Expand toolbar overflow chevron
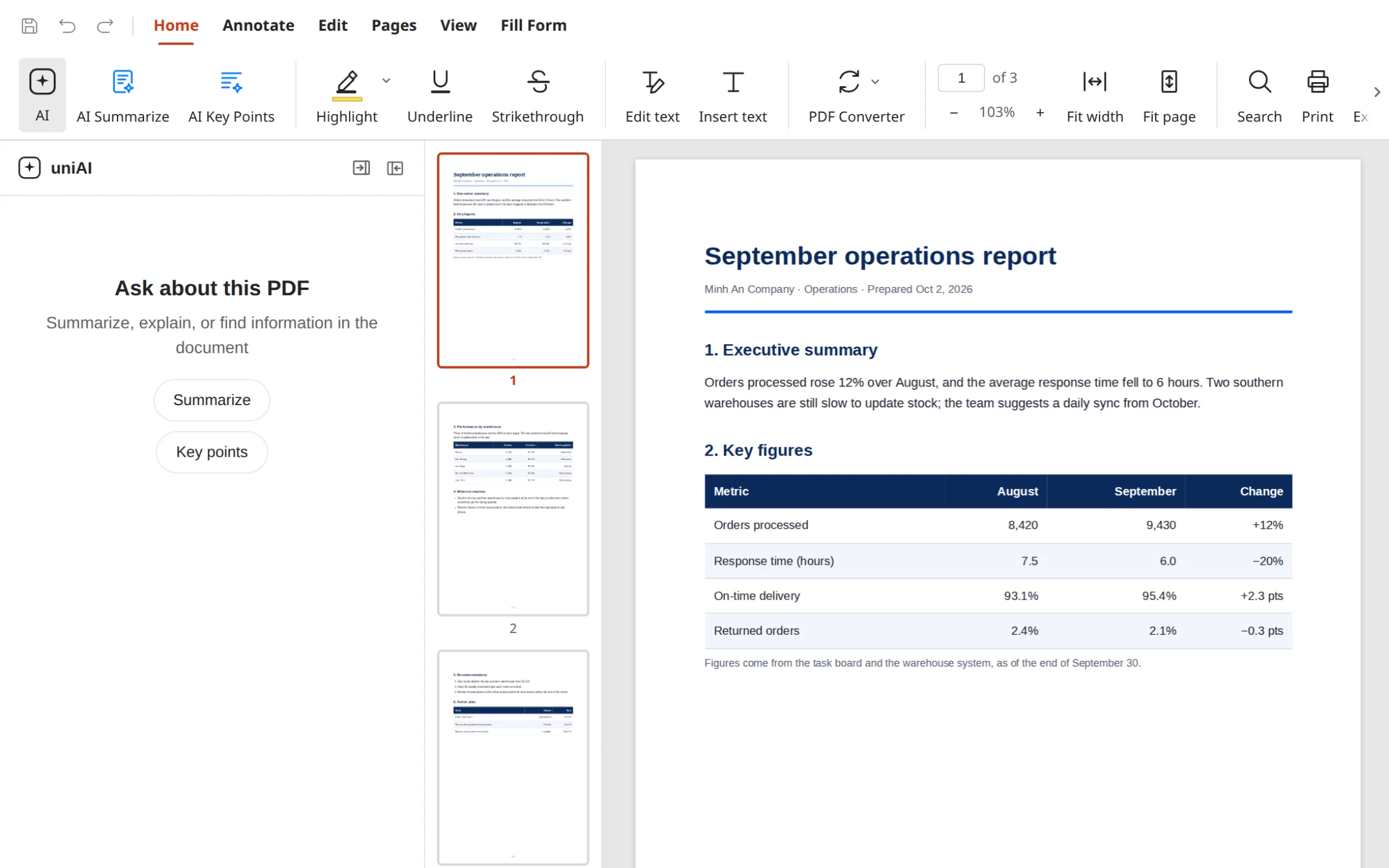 [x=1377, y=92]
